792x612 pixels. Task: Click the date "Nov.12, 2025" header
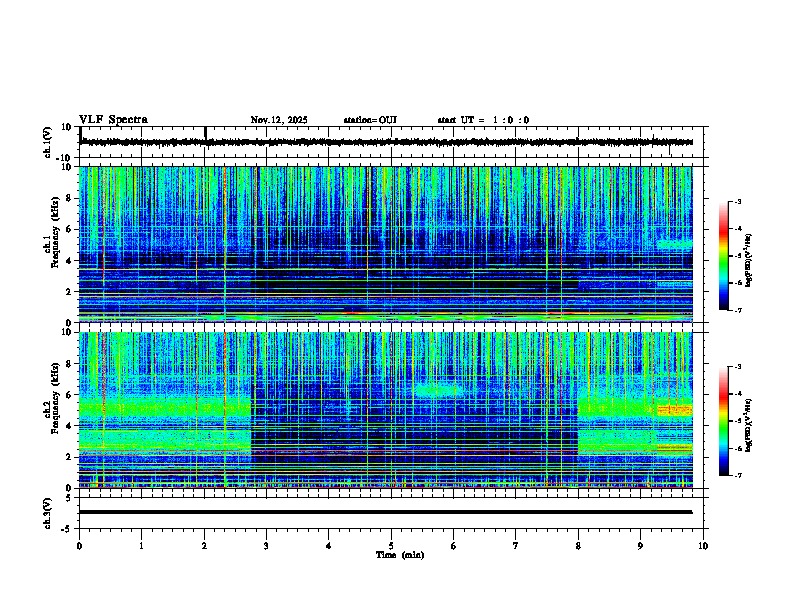(x=279, y=120)
